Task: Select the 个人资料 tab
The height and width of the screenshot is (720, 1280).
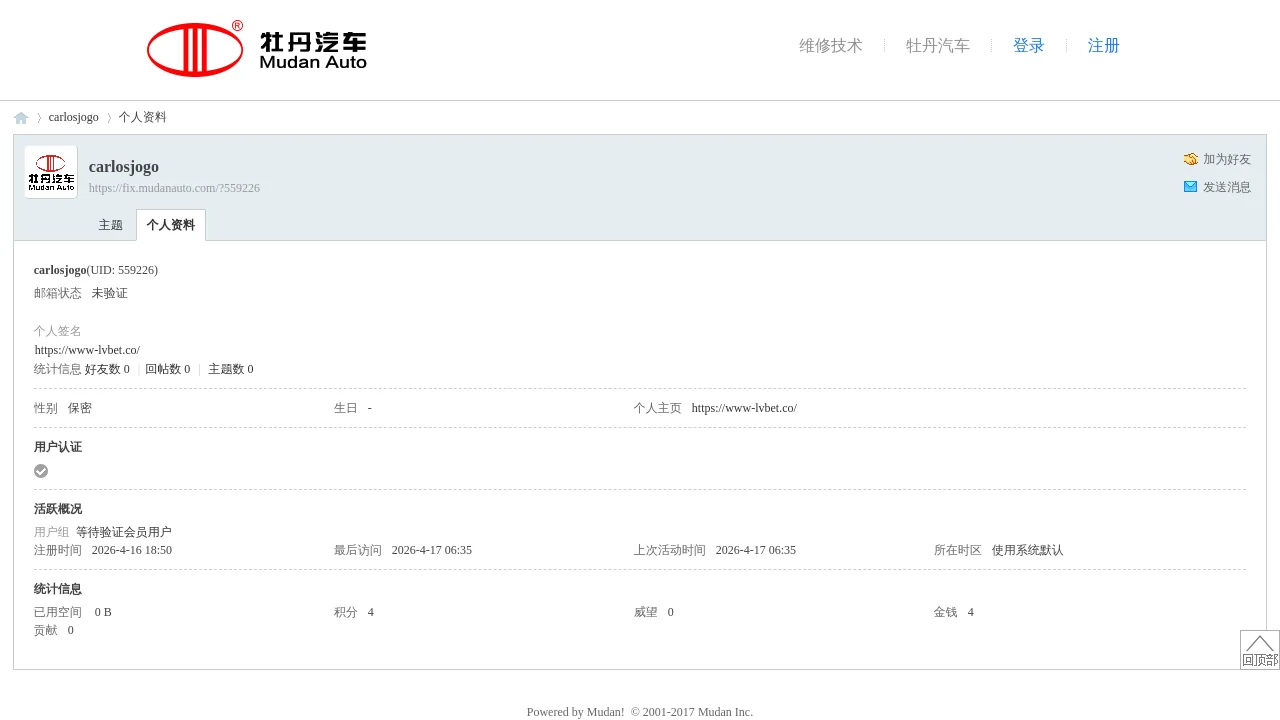Action: click(170, 225)
